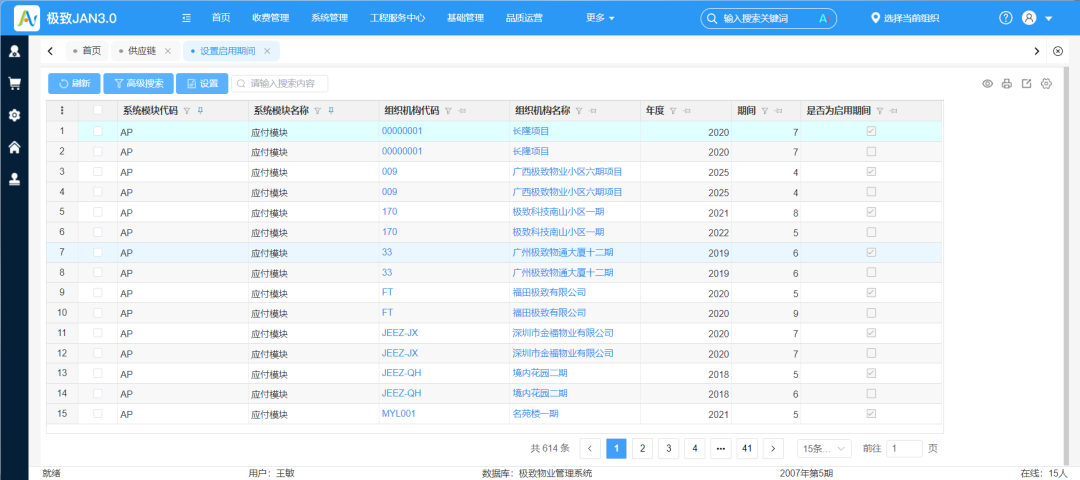
Task: Open the 15条 page size dropdown
Action: pyautogui.click(x=824, y=448)
